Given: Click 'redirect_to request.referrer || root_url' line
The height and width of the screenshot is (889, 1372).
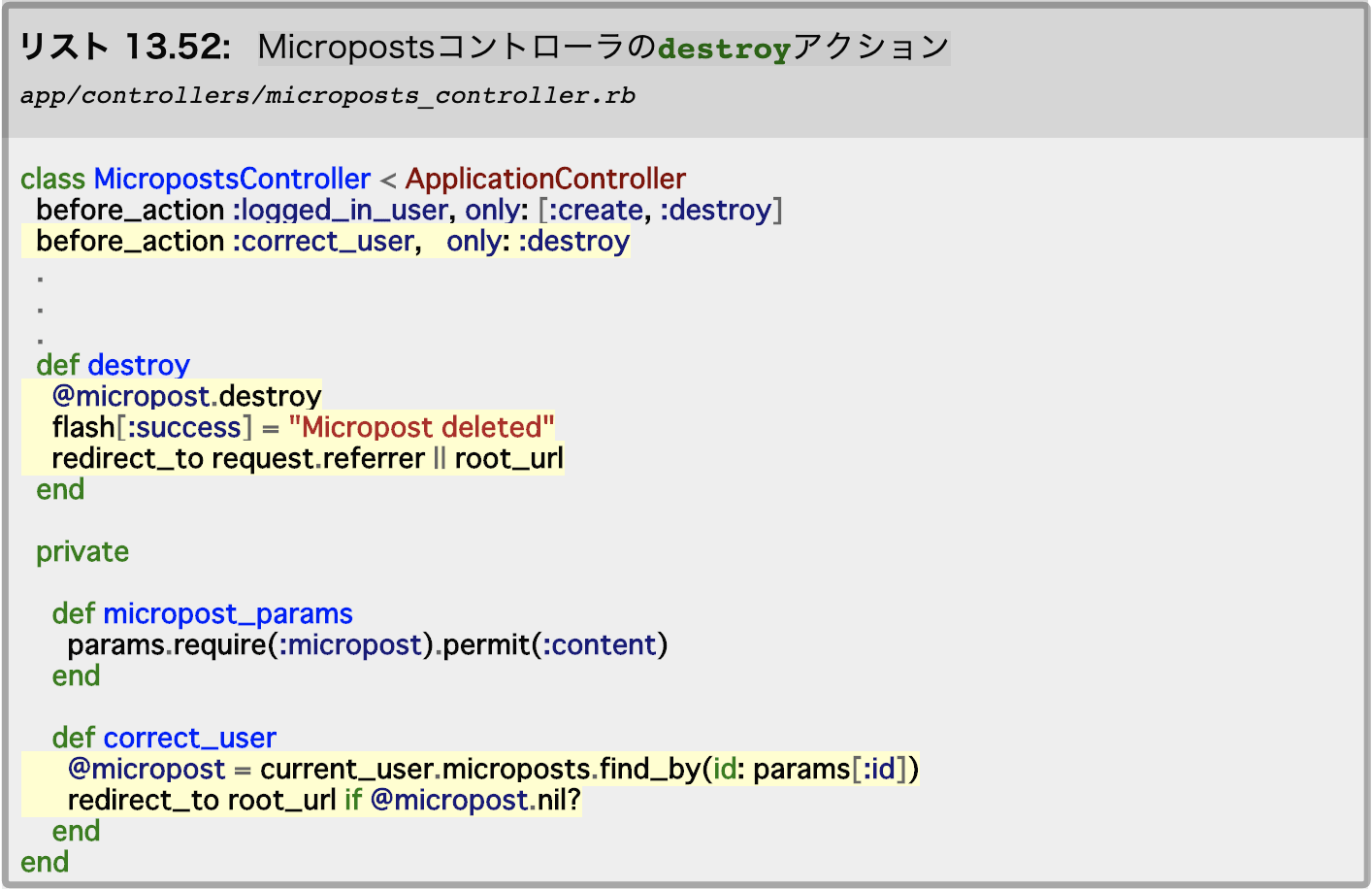Looking at the screenshot, I should pos(308,458).
